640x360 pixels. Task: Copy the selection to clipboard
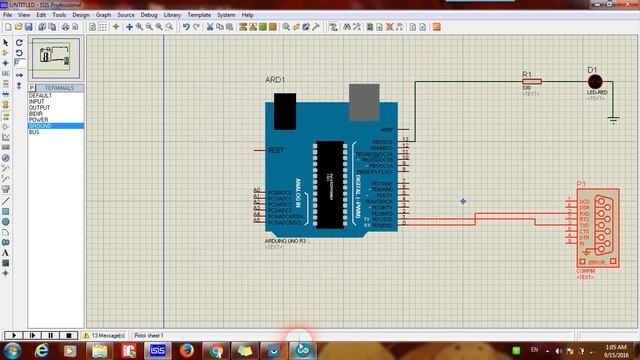220,27
